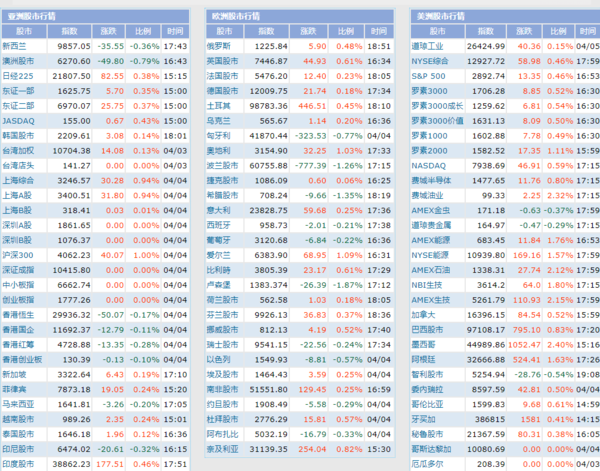Viewport: 600px width, 471px height.
Task: Click the percentage value 2.40%
Action: pyautogui.click(x=560, y=345)
